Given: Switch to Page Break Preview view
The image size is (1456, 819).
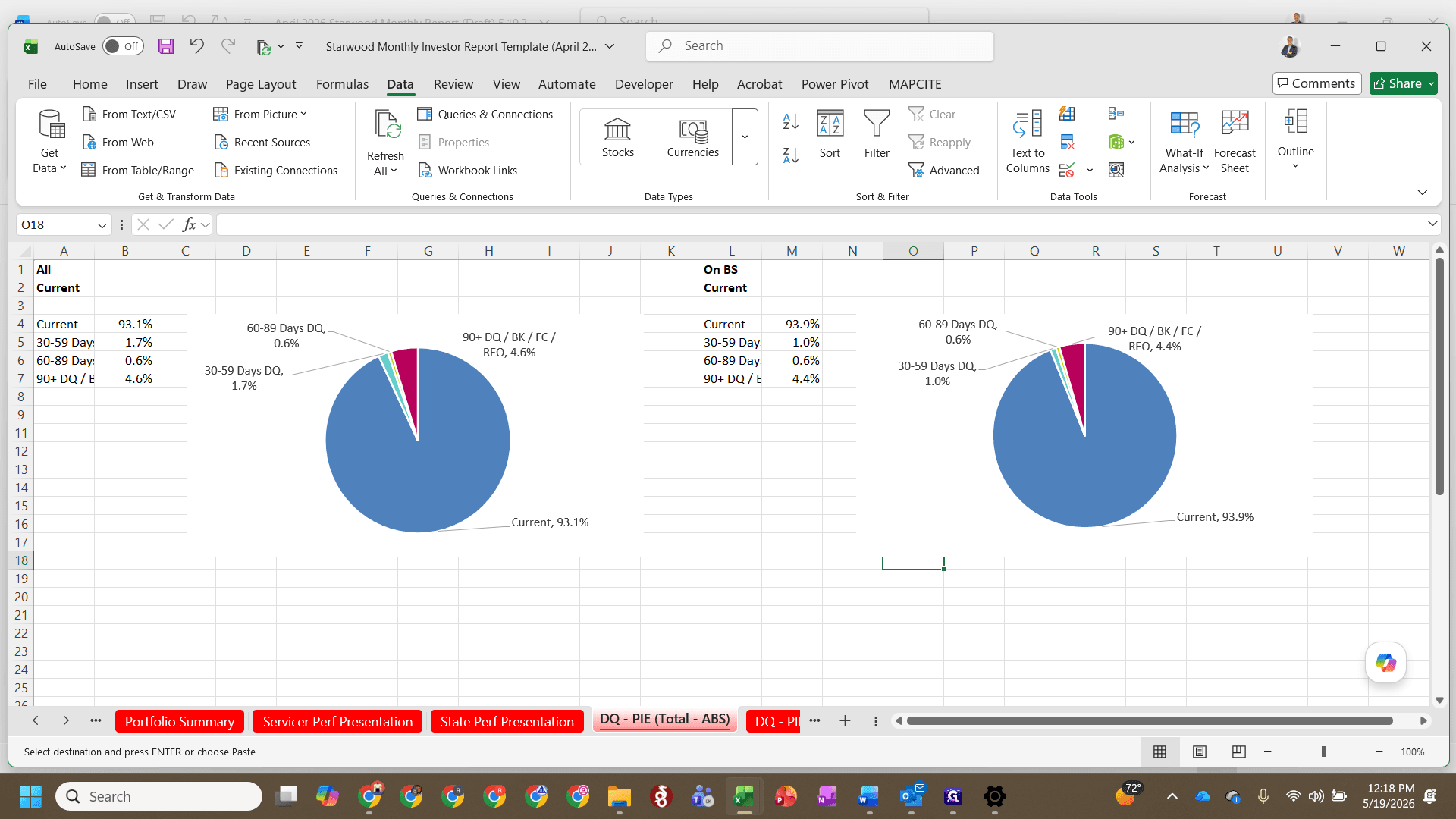Looking at the screenshot, I should (x=1239, y=752).
